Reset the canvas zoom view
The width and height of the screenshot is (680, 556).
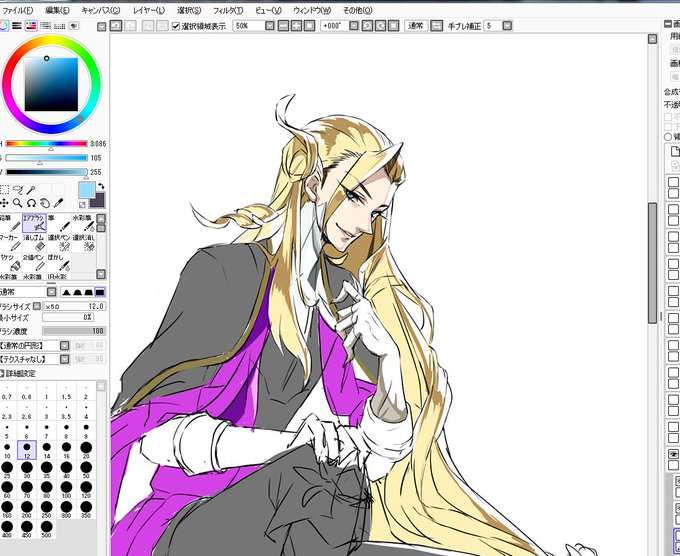click(x=309, y=26)
